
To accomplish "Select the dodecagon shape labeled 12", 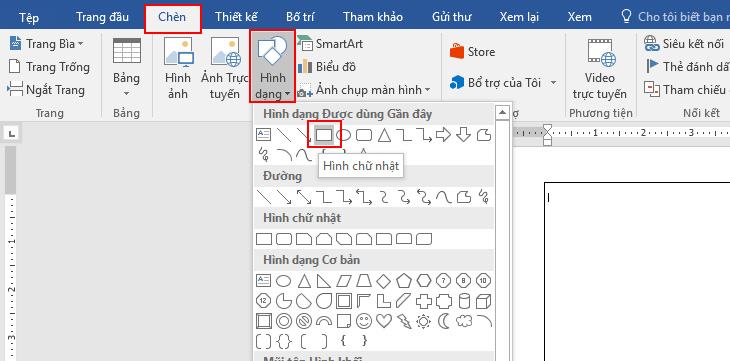I will click(264, 301).
